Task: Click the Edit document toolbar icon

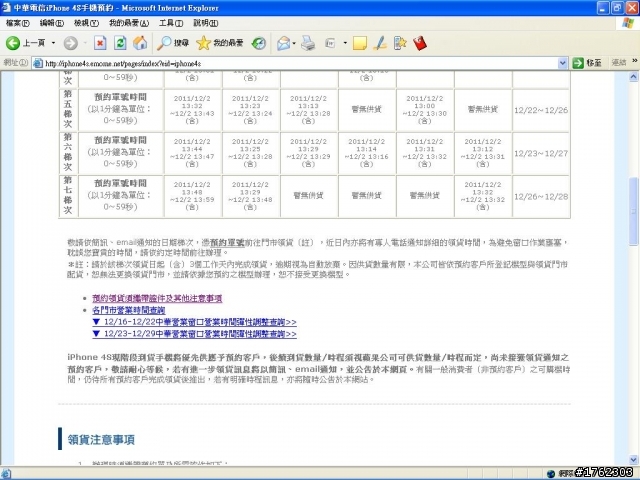Action: point(330,43)
